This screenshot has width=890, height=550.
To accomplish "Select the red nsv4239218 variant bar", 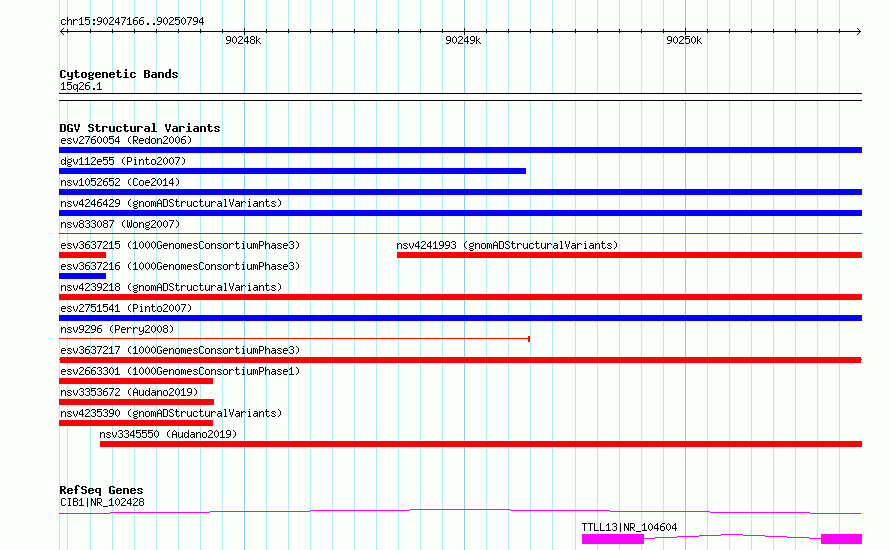I will (460, 297).
